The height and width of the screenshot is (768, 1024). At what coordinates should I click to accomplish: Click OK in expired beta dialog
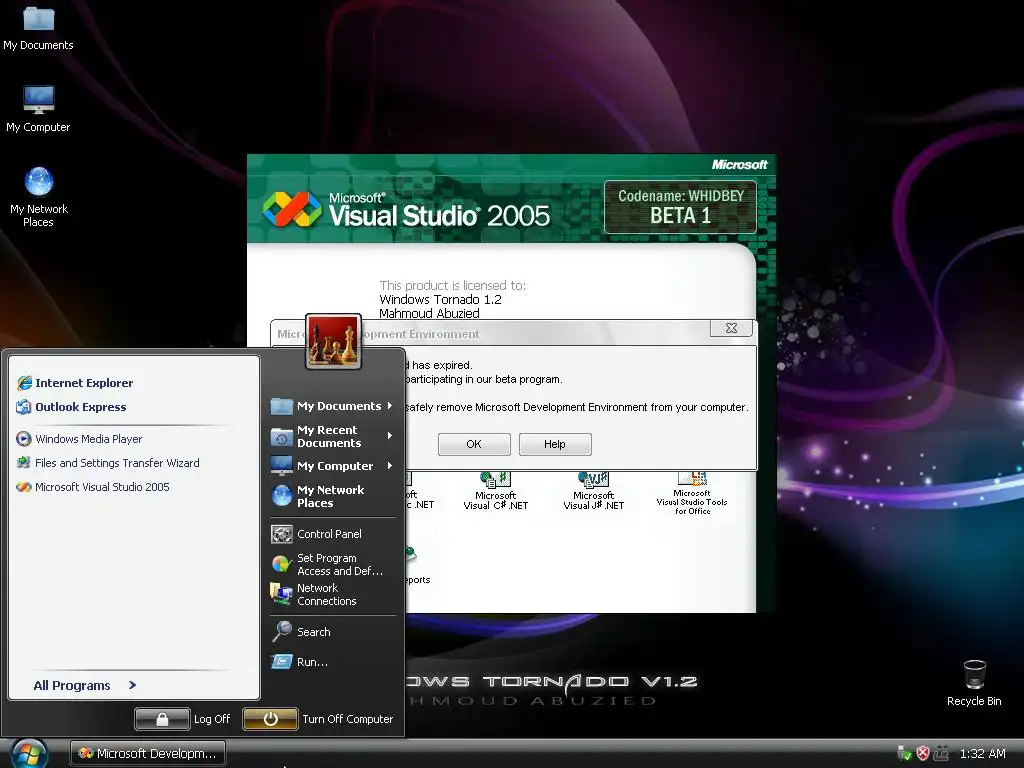coord(474,444)
